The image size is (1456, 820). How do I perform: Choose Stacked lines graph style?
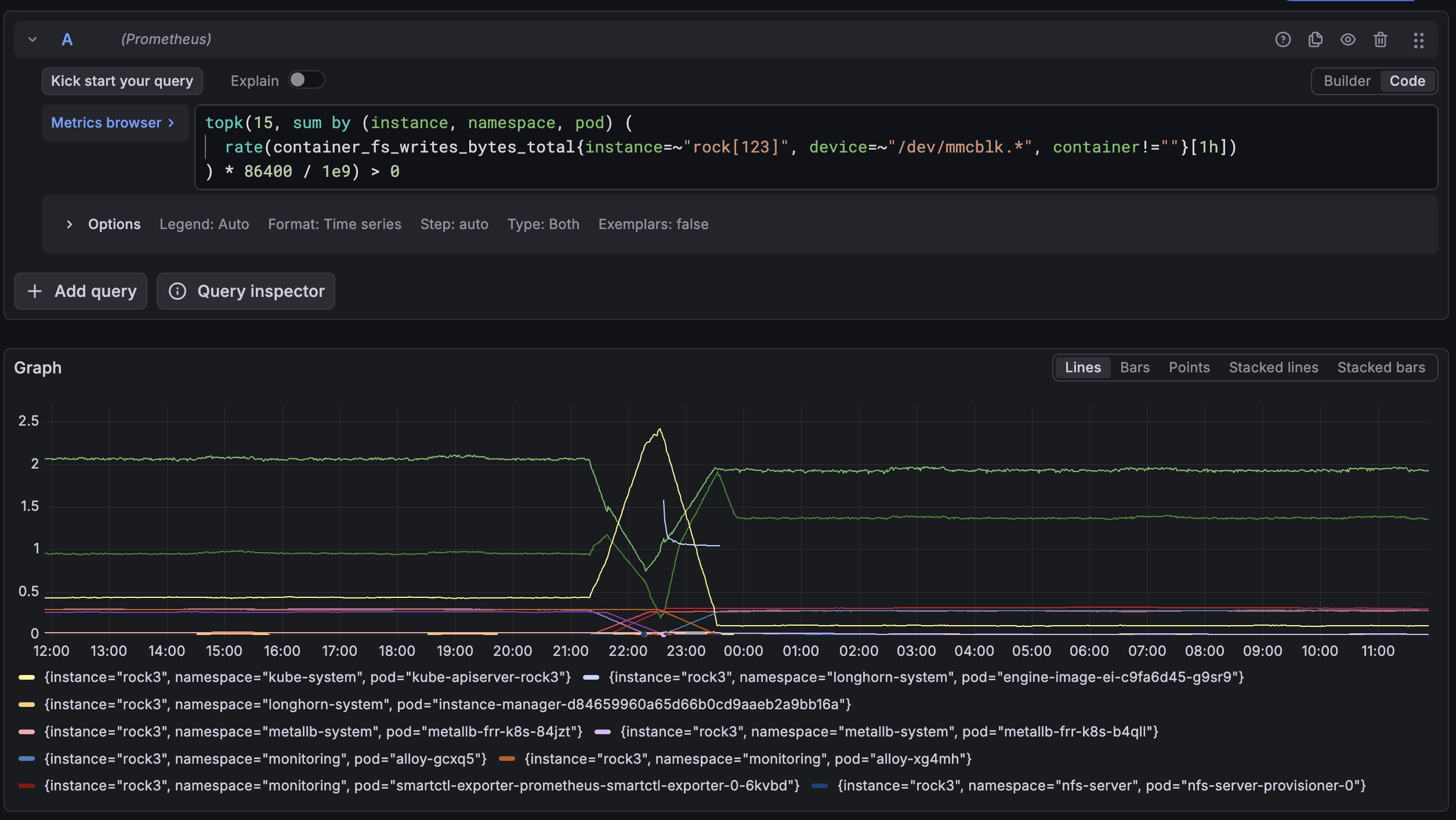(x=1273, y=368)
